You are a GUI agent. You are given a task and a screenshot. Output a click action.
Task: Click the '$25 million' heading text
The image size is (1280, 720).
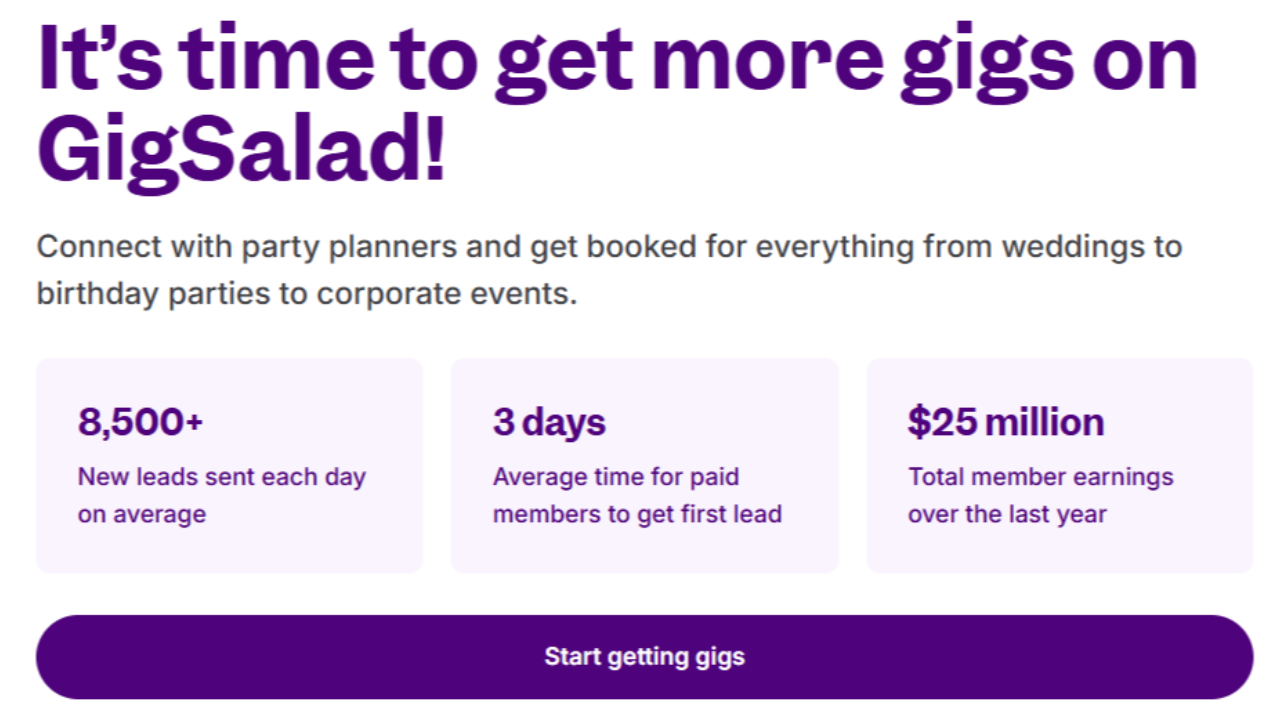coord(1005,422)
